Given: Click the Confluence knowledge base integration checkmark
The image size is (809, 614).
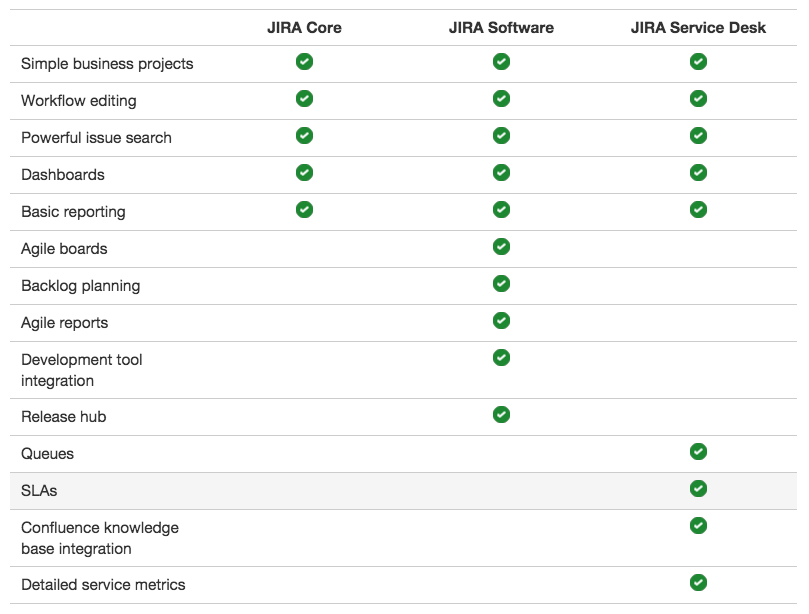Looking at the screenshot, I should [699, 526].
